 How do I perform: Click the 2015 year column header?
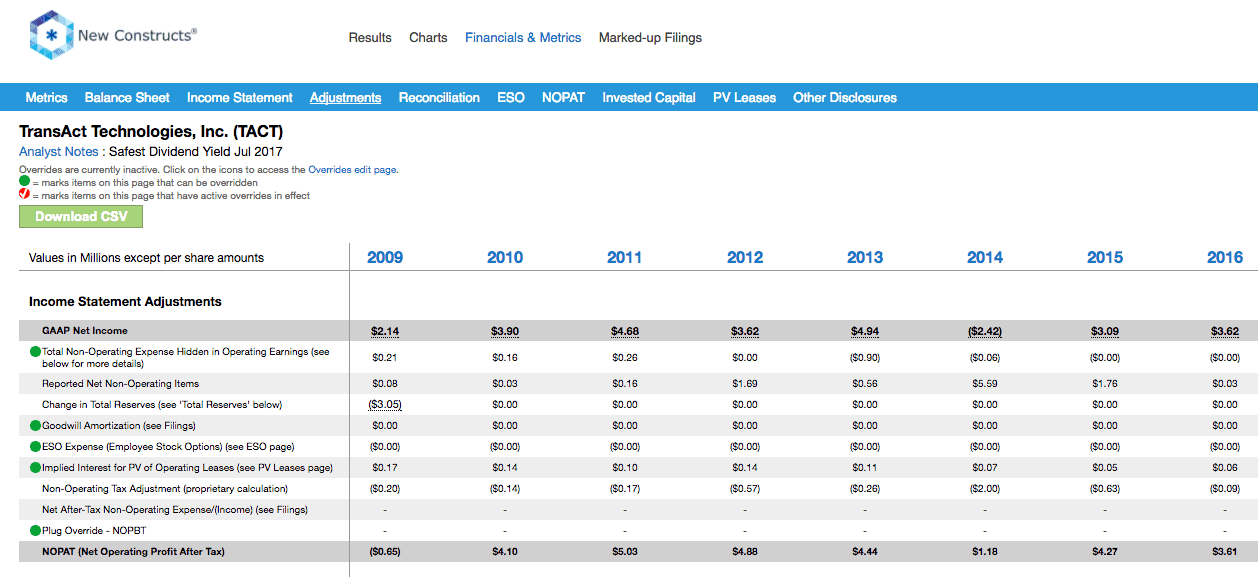[1105, 258]
